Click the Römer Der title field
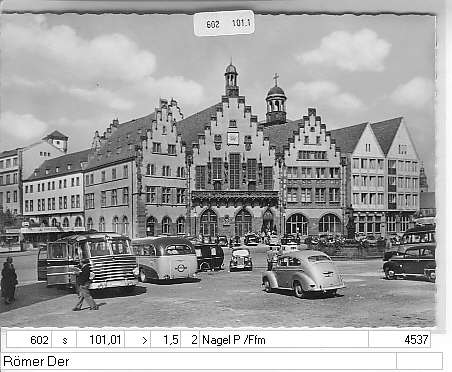Viewport: 452px width, 372px height. click(x=199, y=361)
